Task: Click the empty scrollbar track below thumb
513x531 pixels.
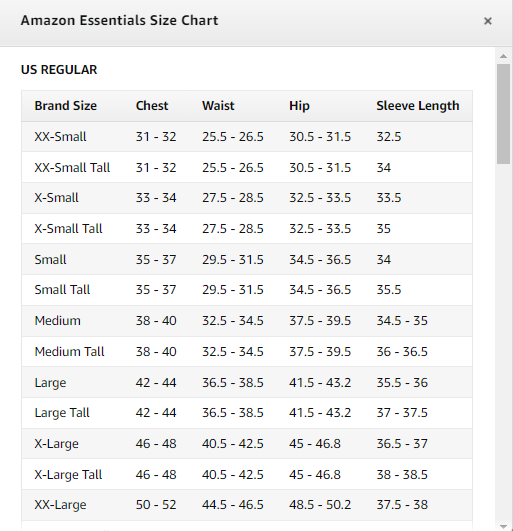Action: tap(504, 342)
